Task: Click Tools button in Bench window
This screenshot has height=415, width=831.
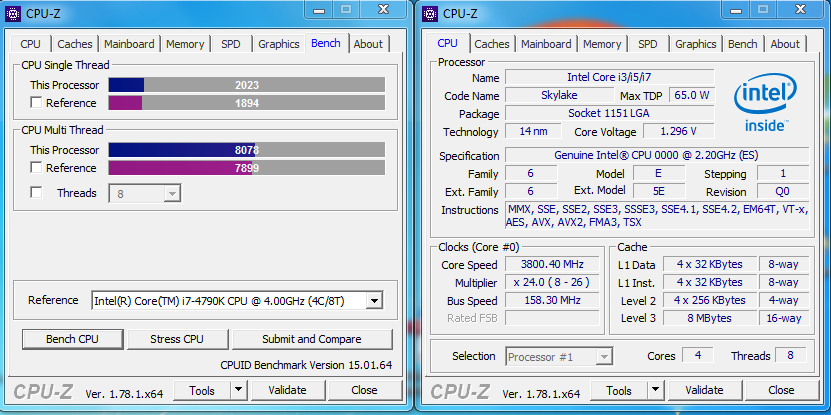Action: (202, 391)
